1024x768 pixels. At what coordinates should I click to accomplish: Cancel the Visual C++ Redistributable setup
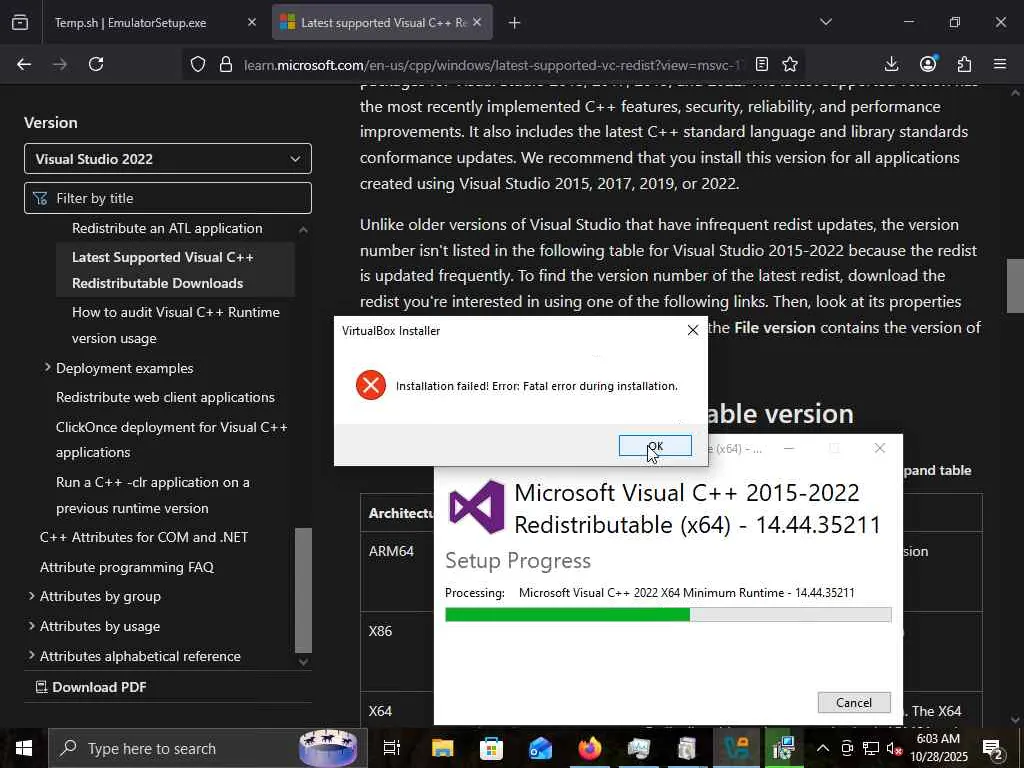(854, 703)
